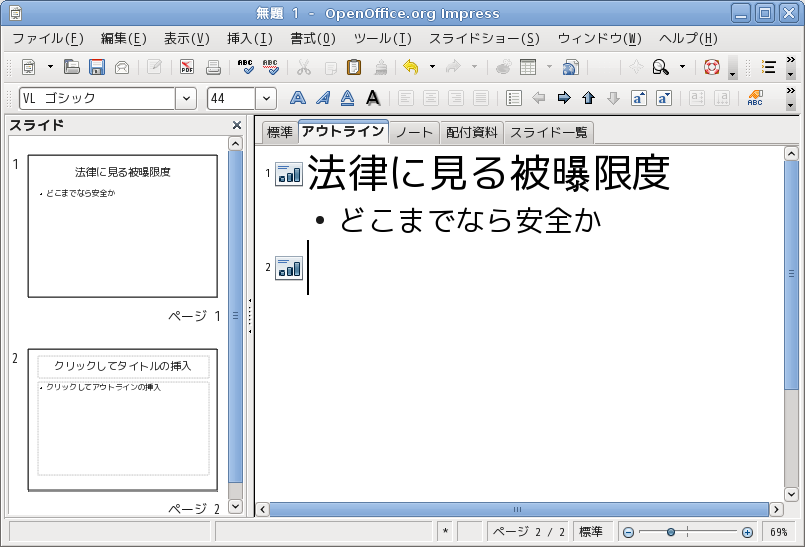
Task: Expand the standard toolbar overflow chevron
Action: point(791,60)
